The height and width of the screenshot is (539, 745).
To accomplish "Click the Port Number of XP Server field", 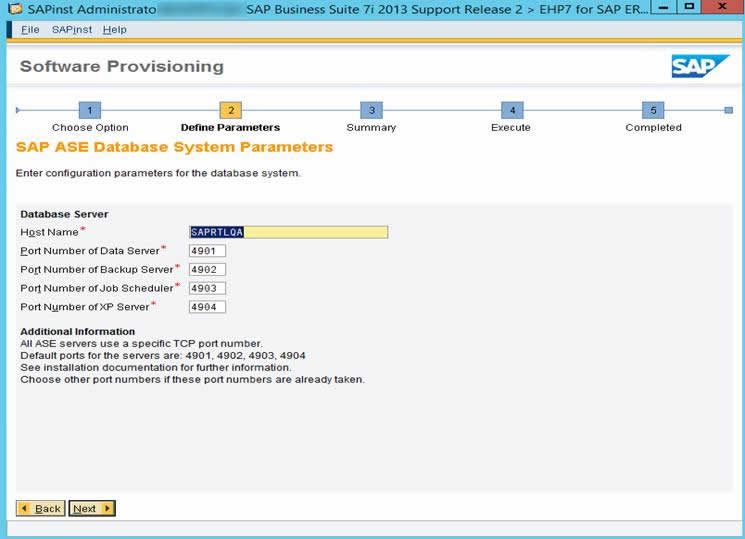I will (207, 307).
